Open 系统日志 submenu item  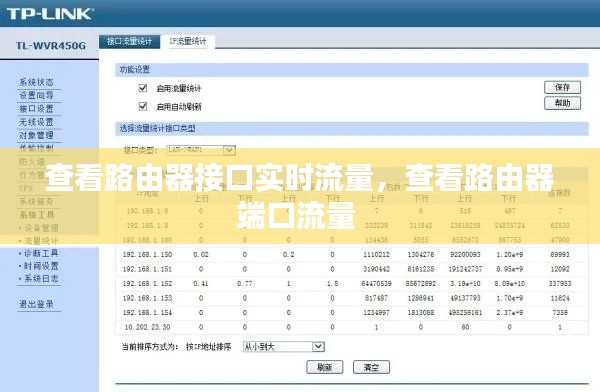click(38, 278)
